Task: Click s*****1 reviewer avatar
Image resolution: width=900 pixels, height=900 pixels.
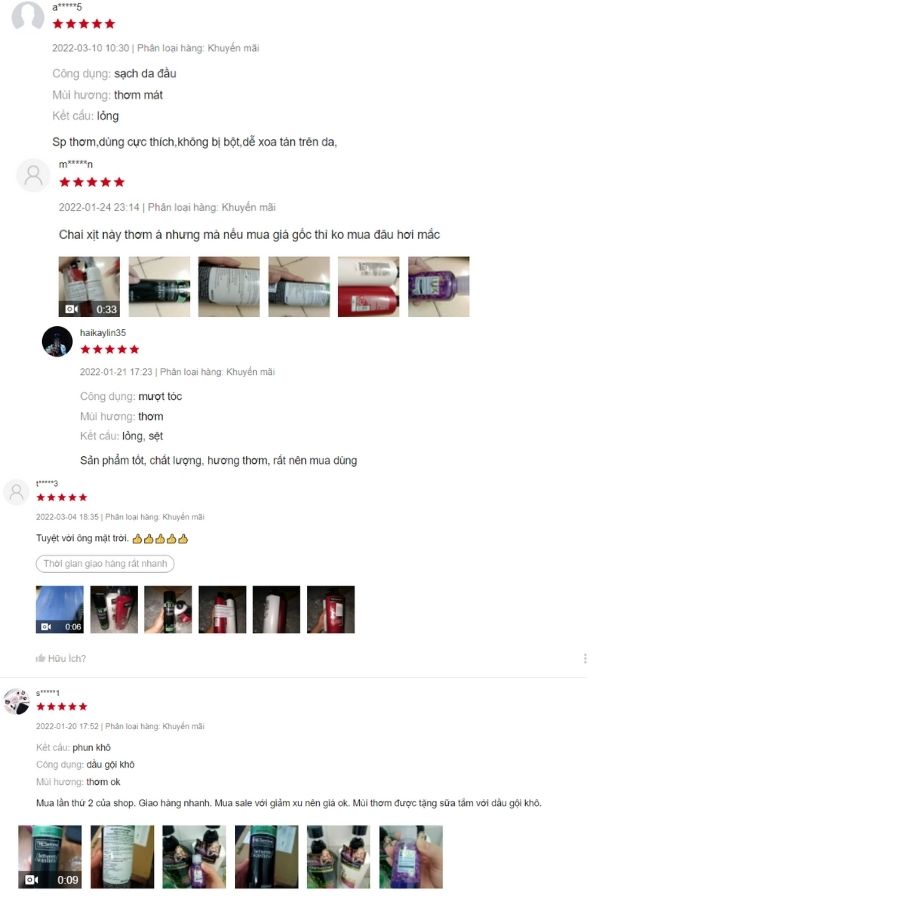Action: [17, 701]
